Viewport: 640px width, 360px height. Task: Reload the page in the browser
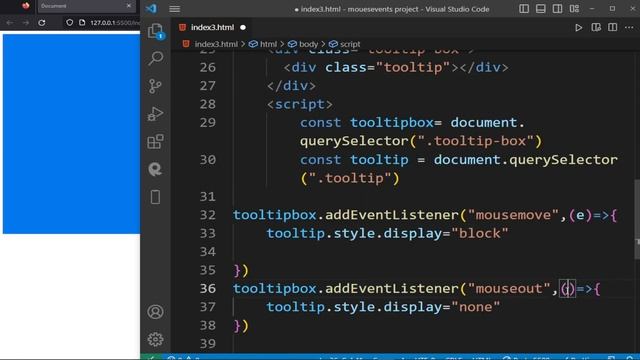coord(42,23)
